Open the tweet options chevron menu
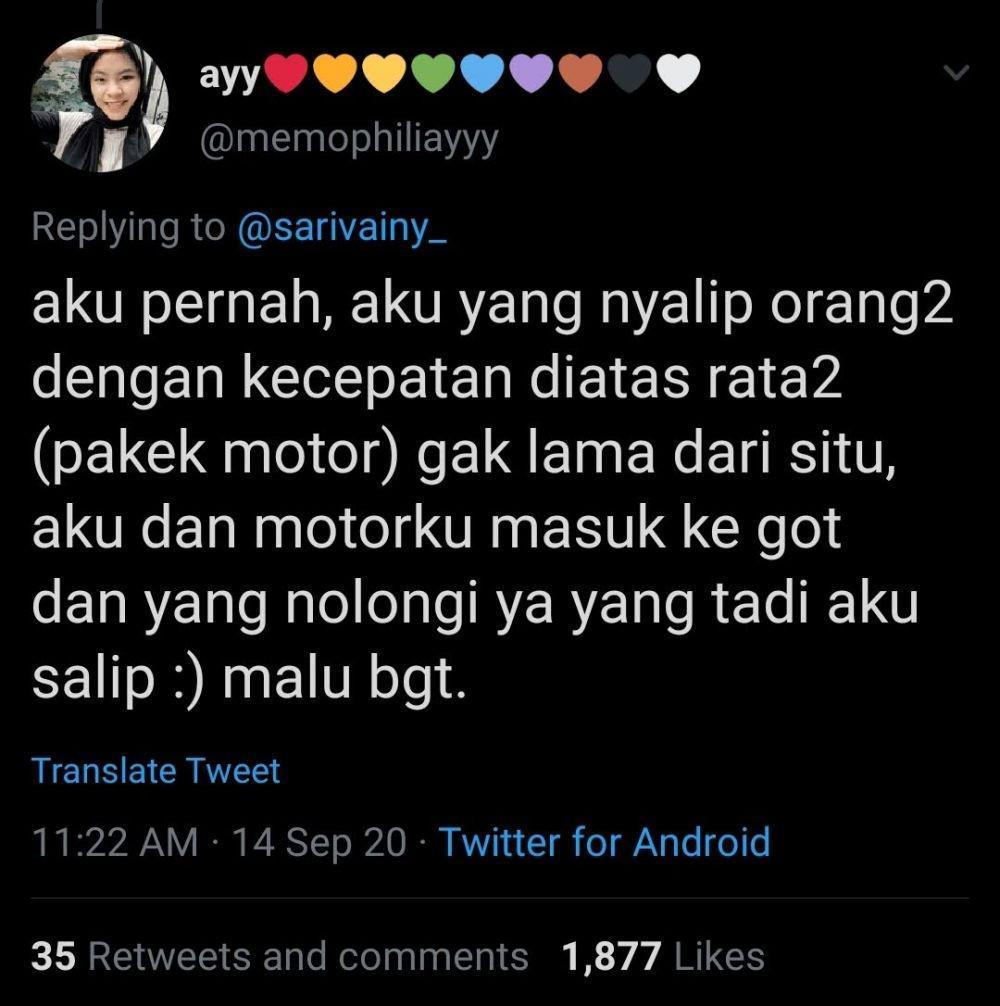Viewport: 1000px width, 1006px height. (956, 72)
